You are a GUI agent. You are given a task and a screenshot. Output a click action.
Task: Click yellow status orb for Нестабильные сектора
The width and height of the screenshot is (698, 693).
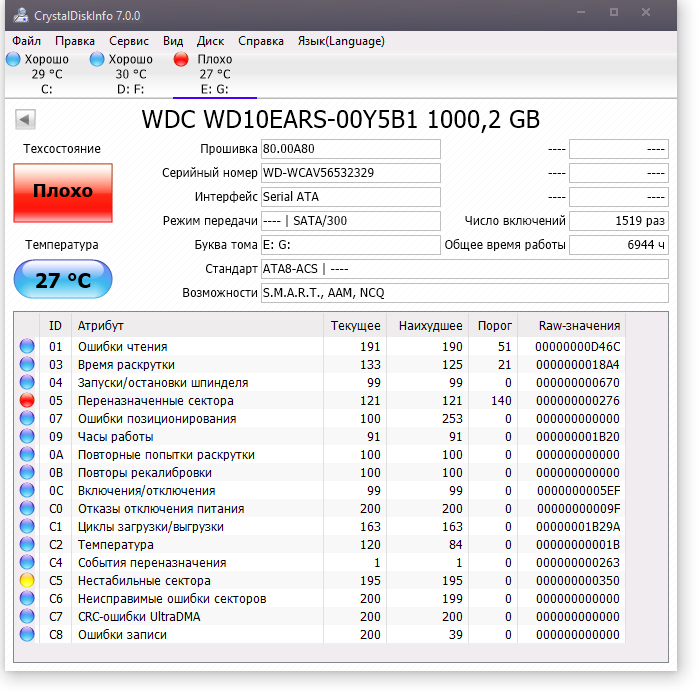(27, 580)
